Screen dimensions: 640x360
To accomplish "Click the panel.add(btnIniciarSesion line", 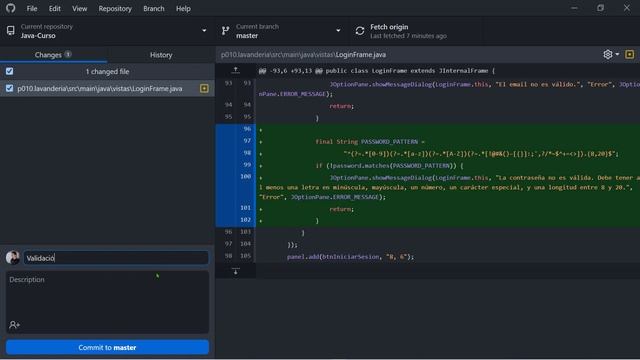I will [350, 257].
